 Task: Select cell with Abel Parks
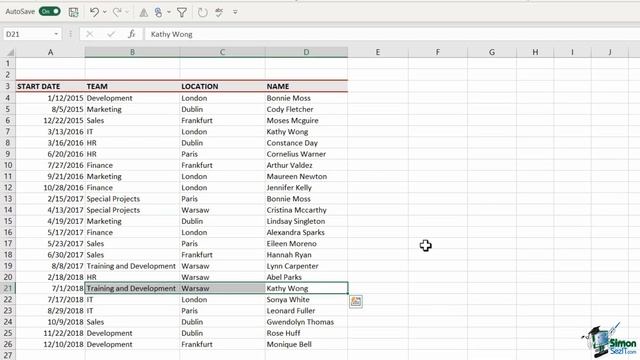point(307,277)
